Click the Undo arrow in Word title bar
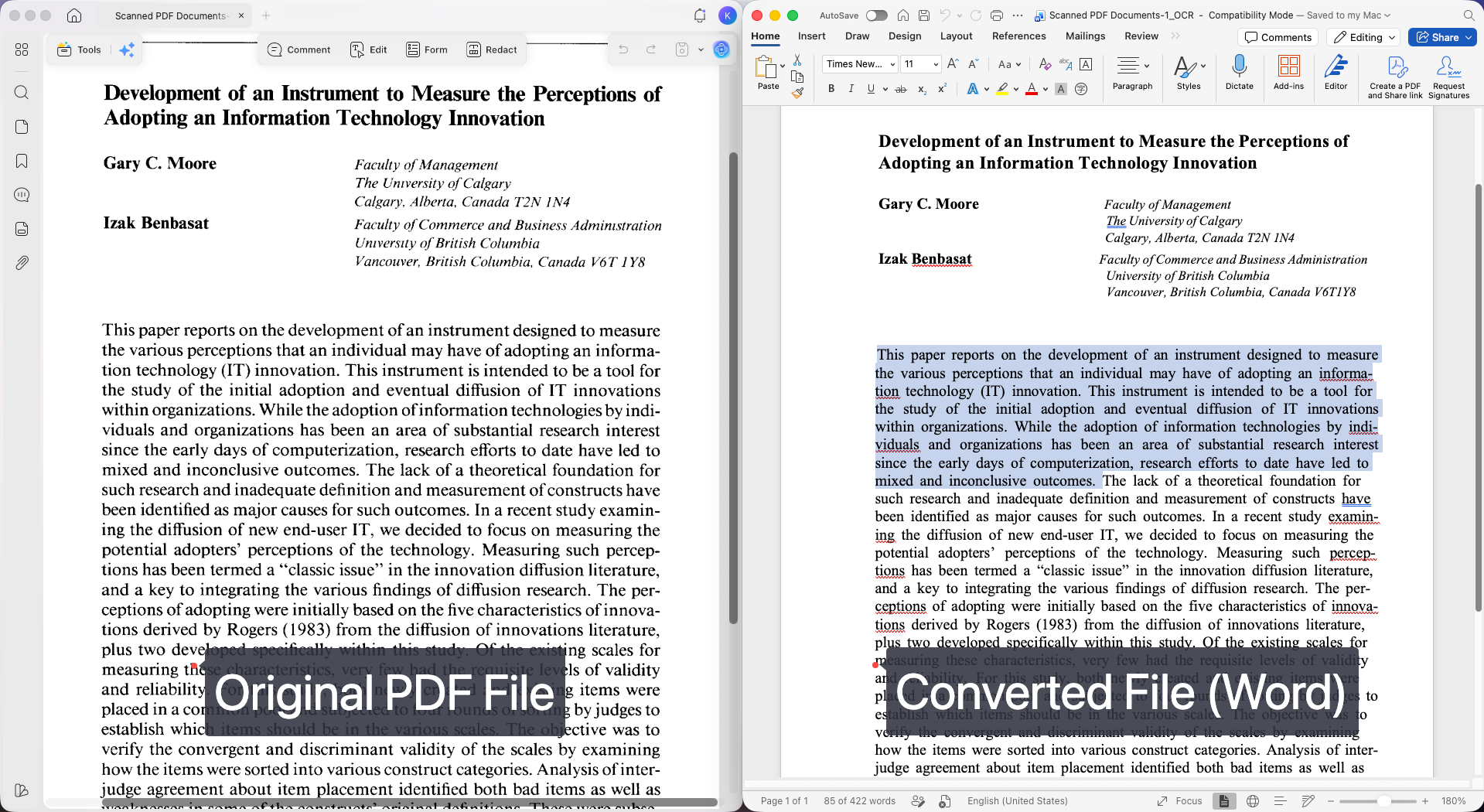 (945, 15)
